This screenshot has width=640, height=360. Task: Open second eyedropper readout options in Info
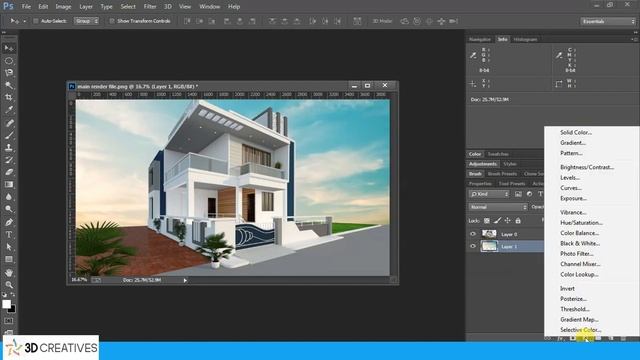559,56
